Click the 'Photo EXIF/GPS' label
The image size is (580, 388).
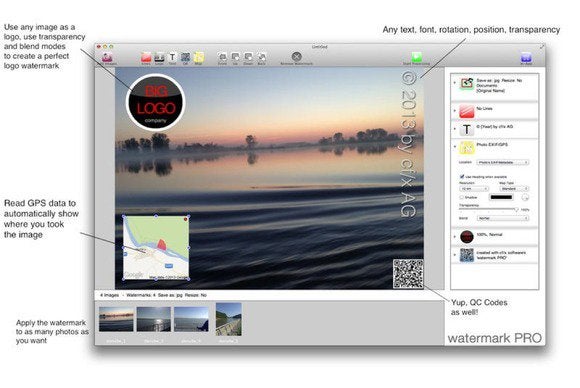point(492,145)
